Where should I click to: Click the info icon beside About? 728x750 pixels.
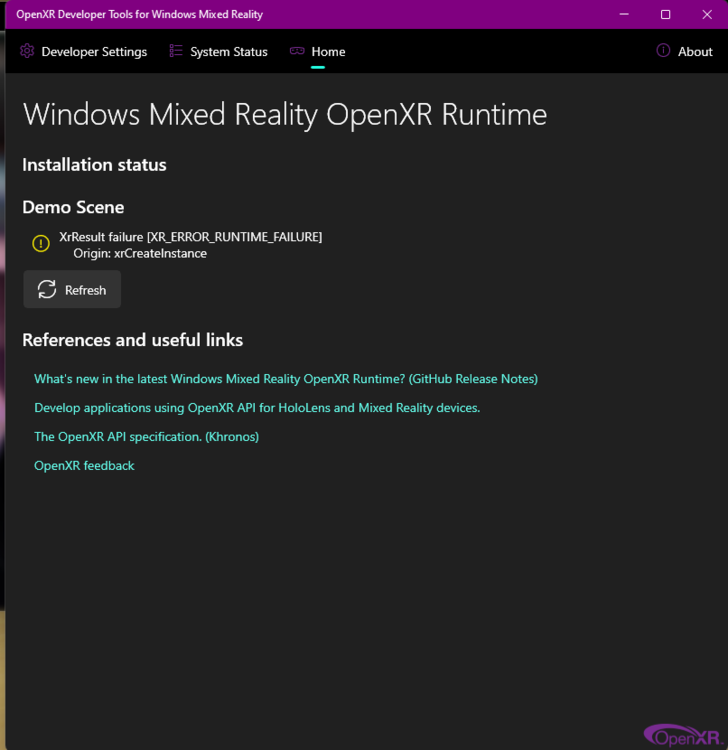[x=663, y=50]
